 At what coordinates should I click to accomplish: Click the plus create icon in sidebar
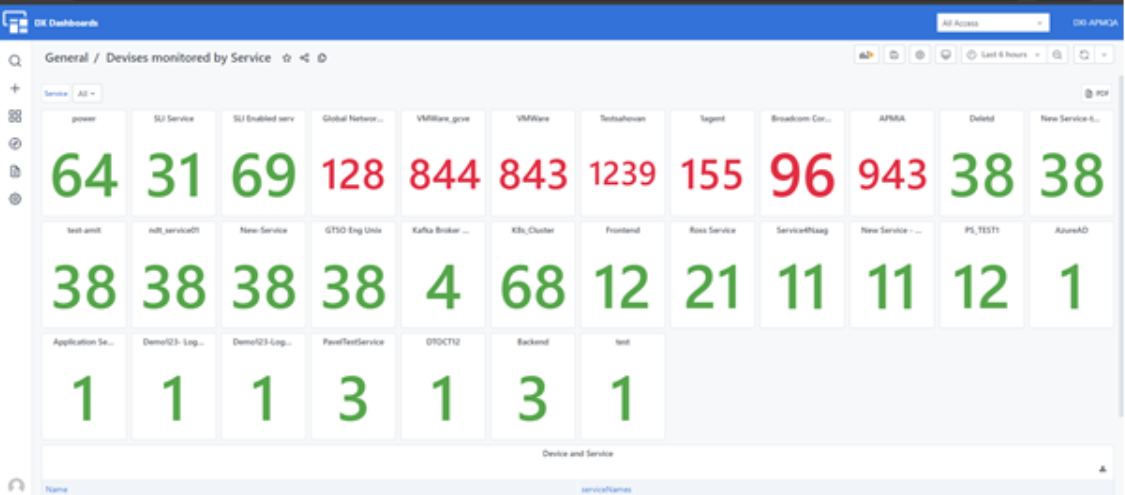click(15, 88)
